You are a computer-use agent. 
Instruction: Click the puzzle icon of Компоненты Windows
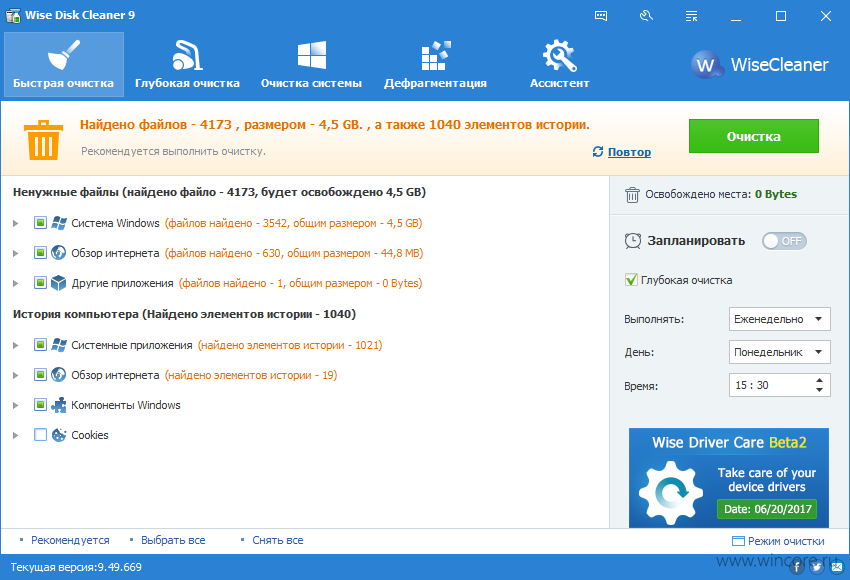[x=59, y=405]
